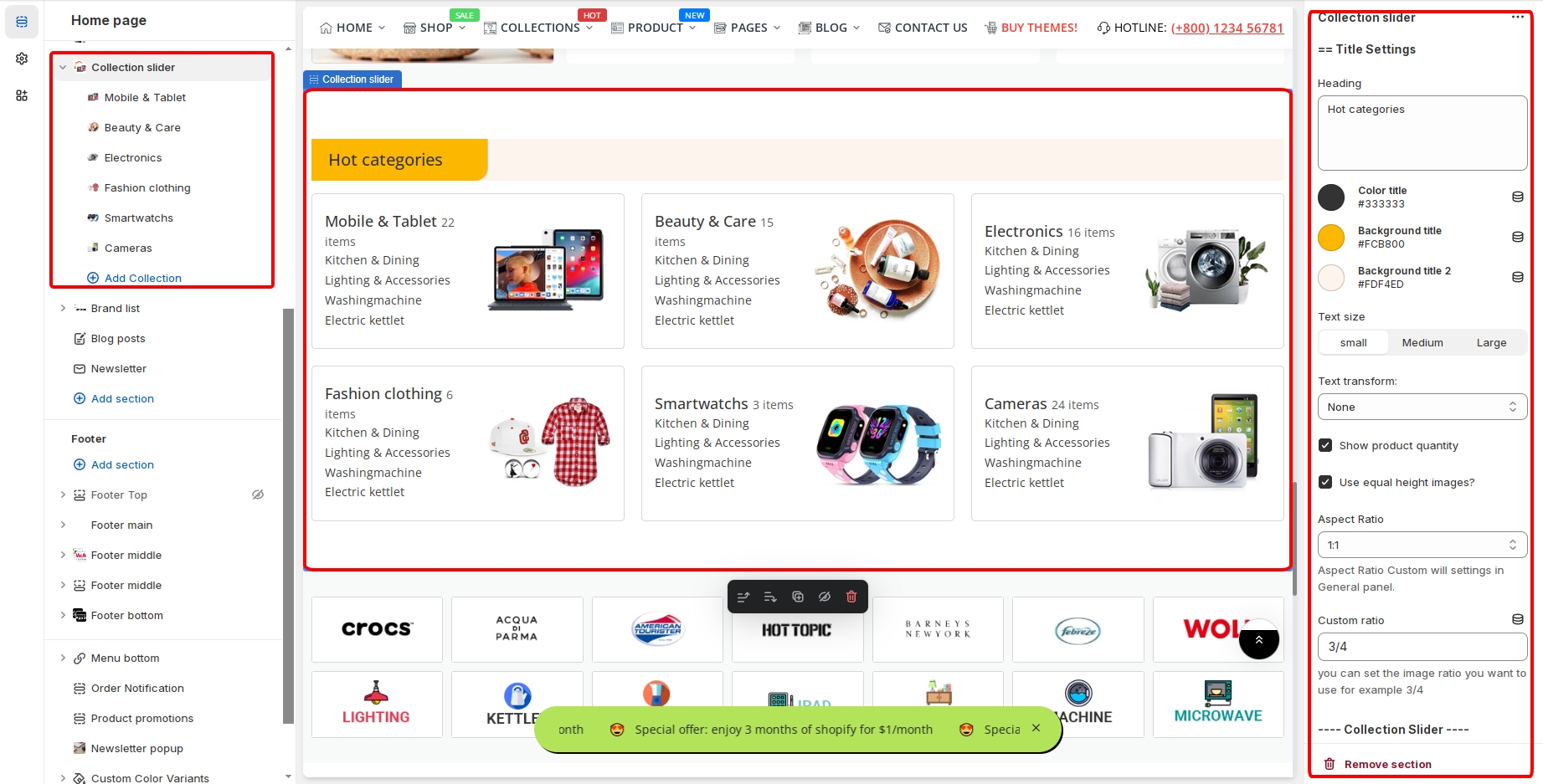Click the red trash delete icon
This screenshot has width=1543, height=784.
[x=851, y=597]
